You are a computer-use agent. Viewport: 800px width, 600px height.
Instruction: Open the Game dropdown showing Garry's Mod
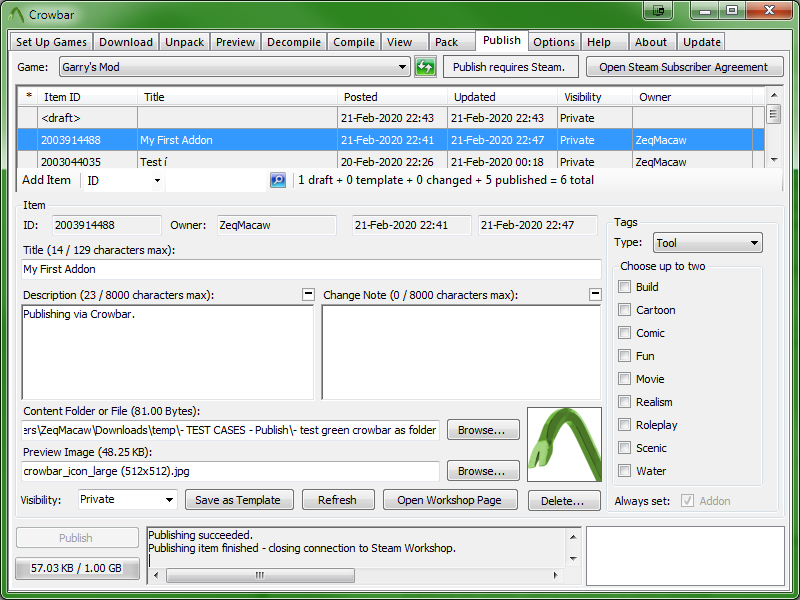pos(235,67)
